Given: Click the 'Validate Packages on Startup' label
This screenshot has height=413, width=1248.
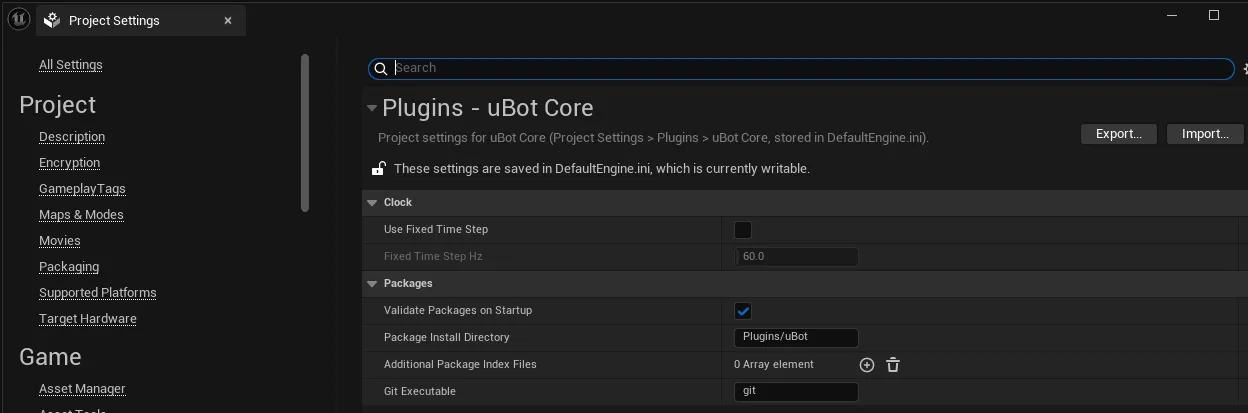Looking at the screenshot, I should click(x=458, y=311).
